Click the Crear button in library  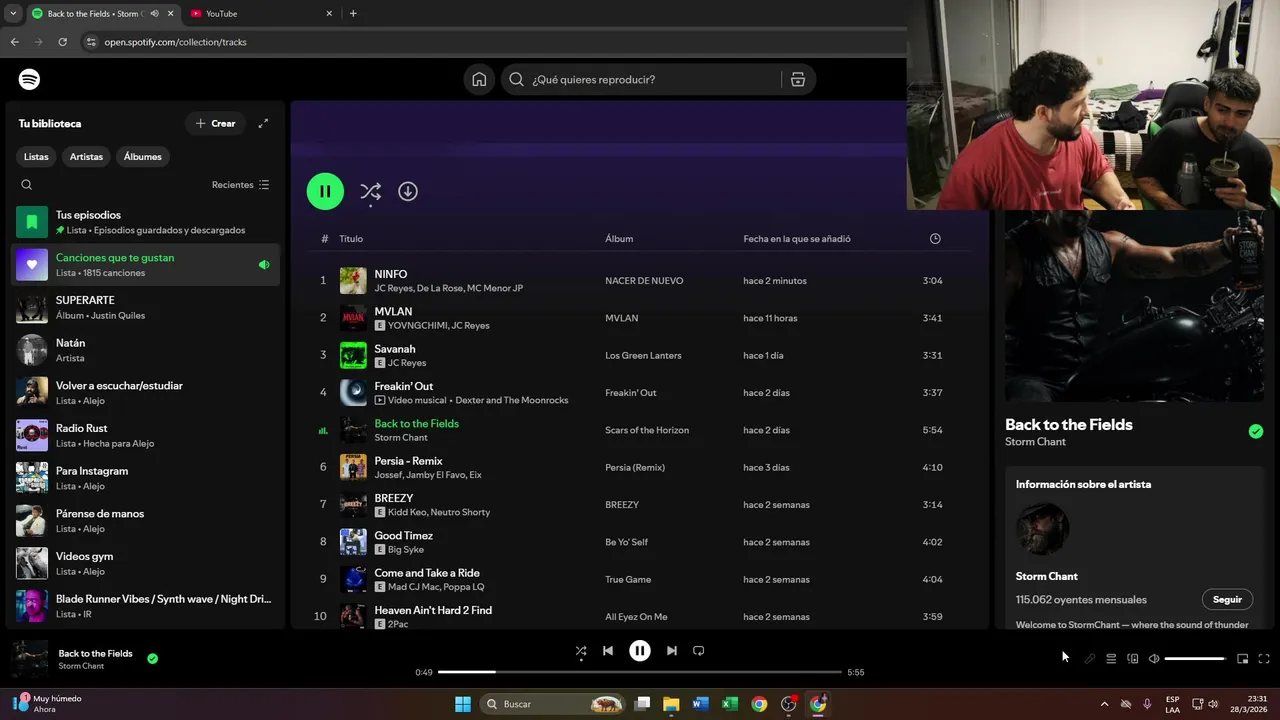tap(215, 123)
